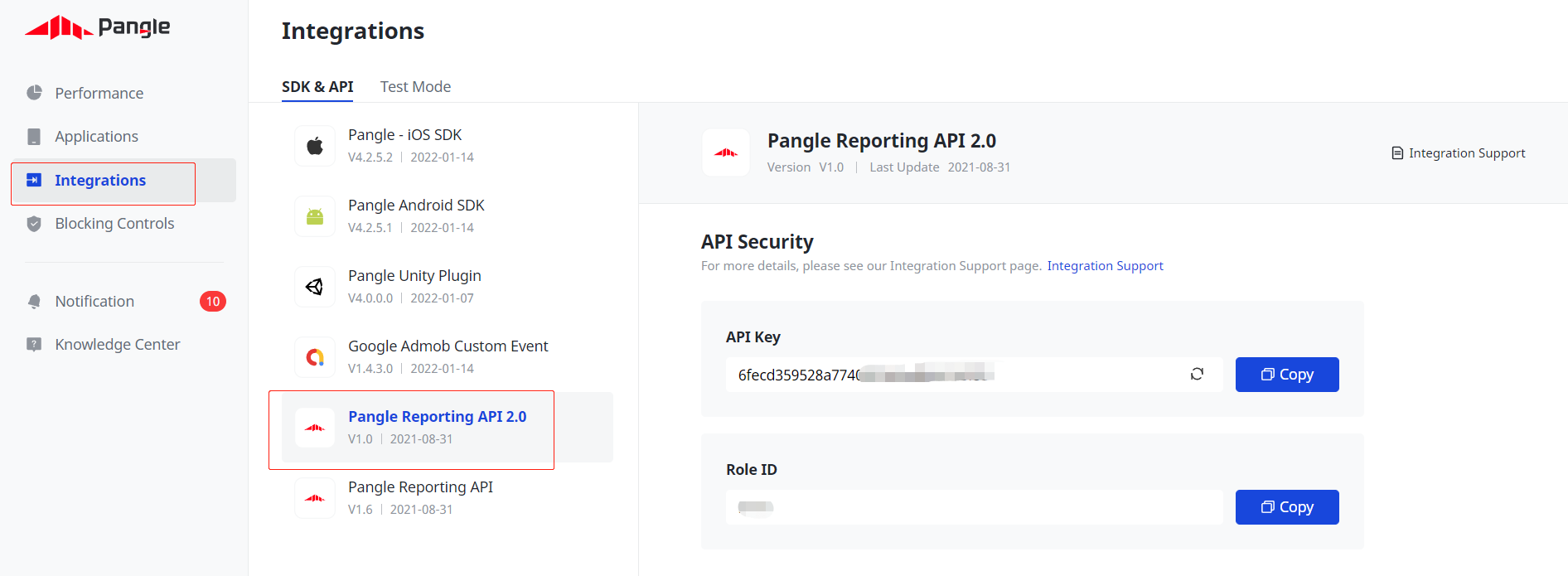This screenshot has width=1568, height=576.
Task: Copy the API Key
Action: coord(1286,374)
